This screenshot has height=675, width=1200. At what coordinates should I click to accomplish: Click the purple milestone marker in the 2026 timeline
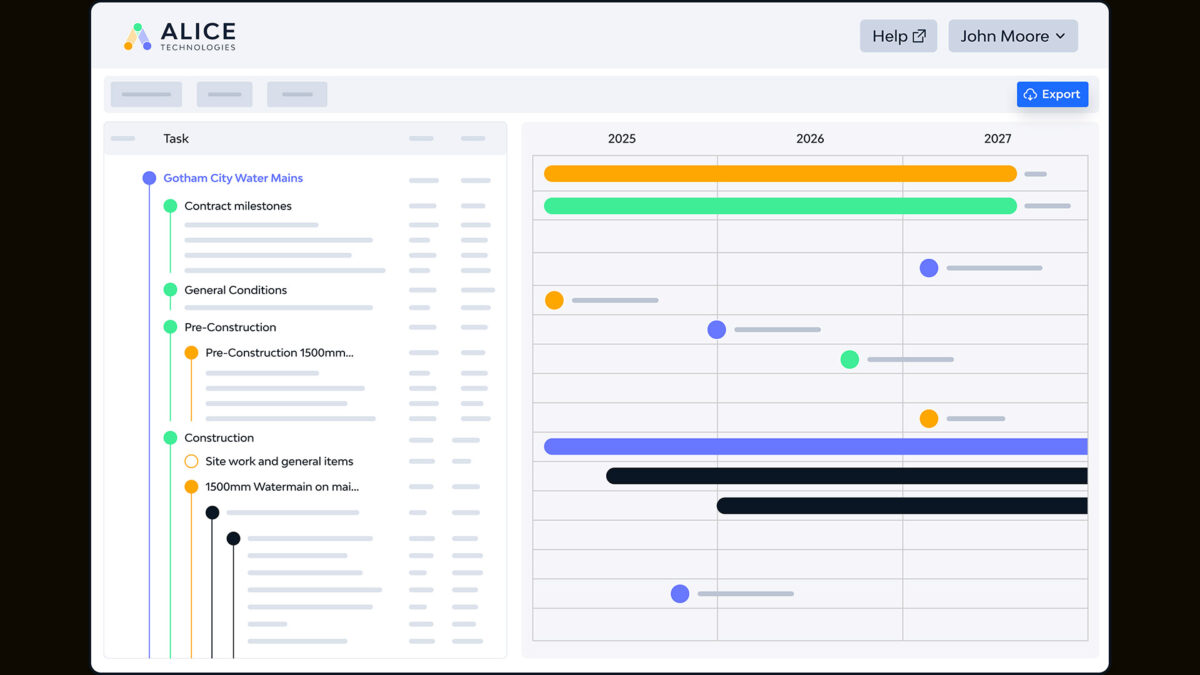(717, 328)
